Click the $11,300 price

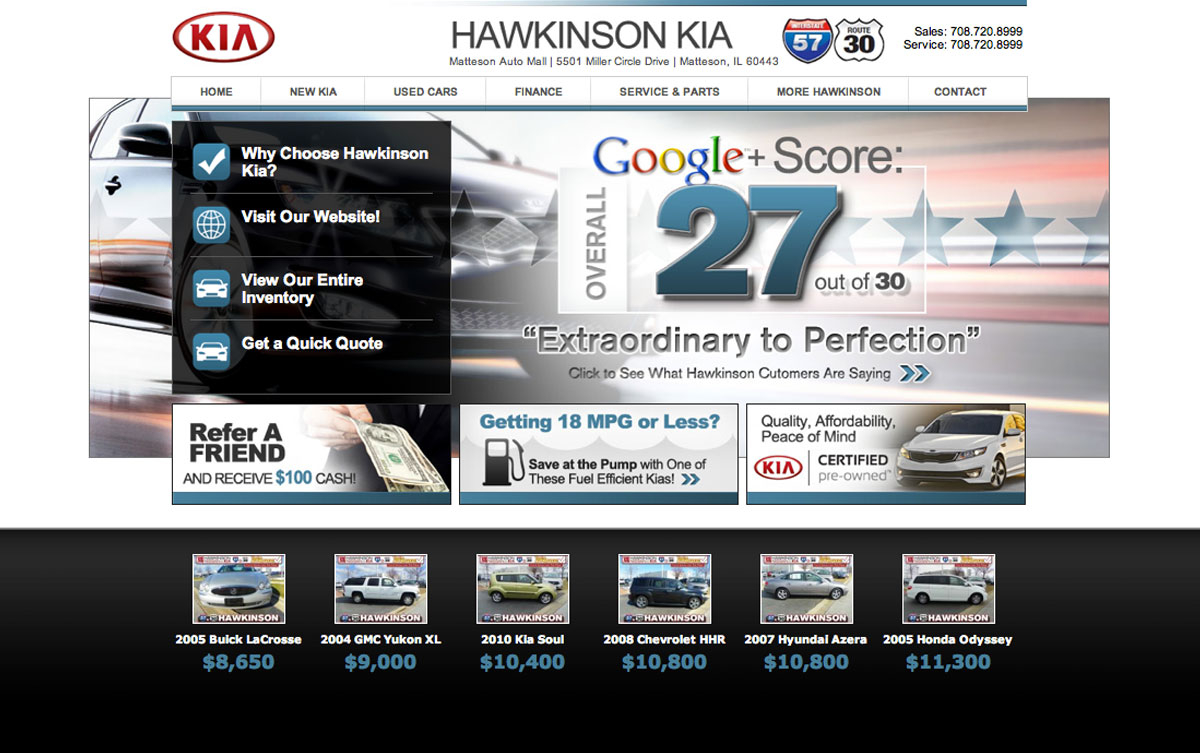tap(948, 662)
